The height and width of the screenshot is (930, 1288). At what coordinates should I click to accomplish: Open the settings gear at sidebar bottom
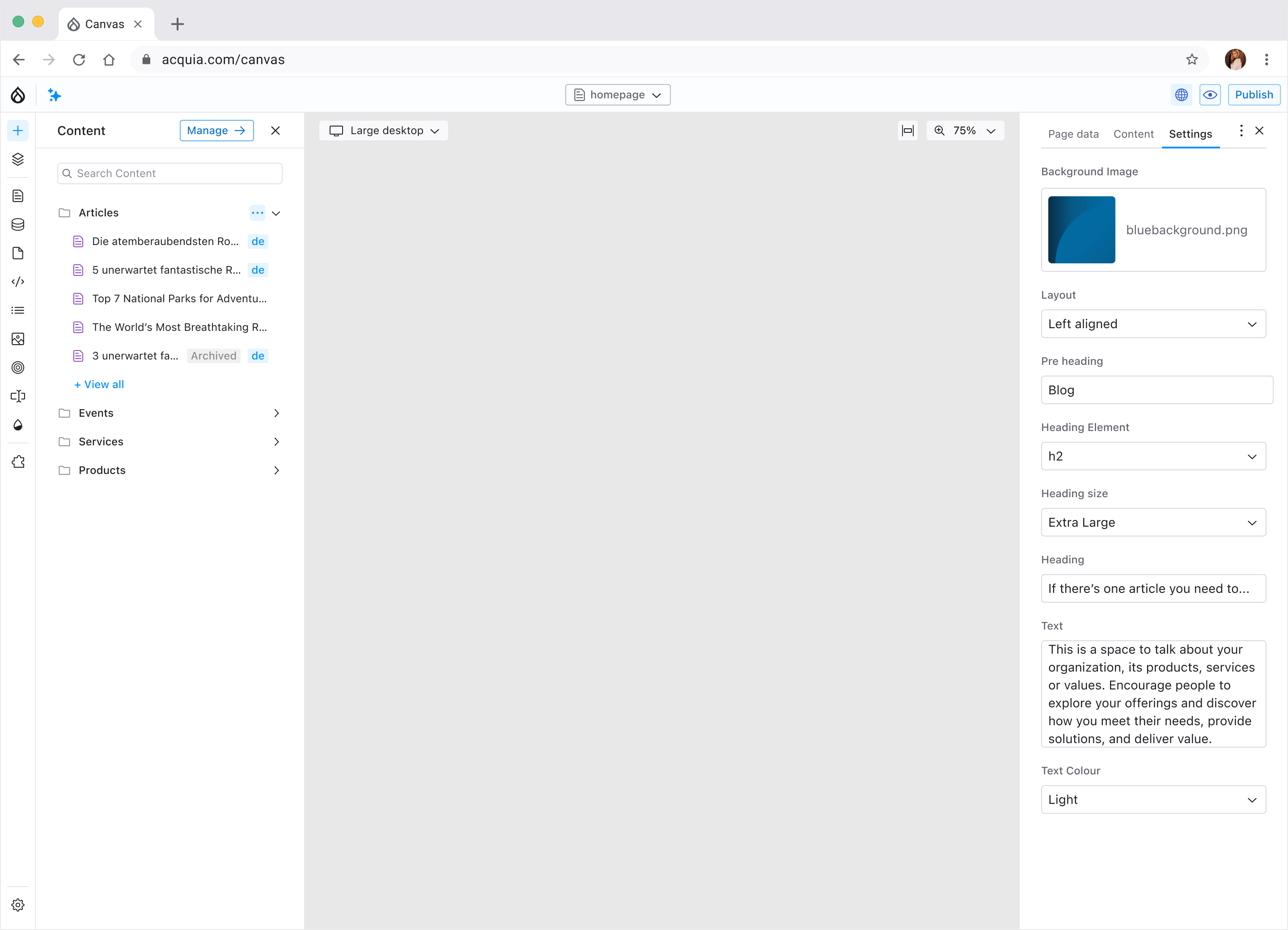(x=18, y=905)
